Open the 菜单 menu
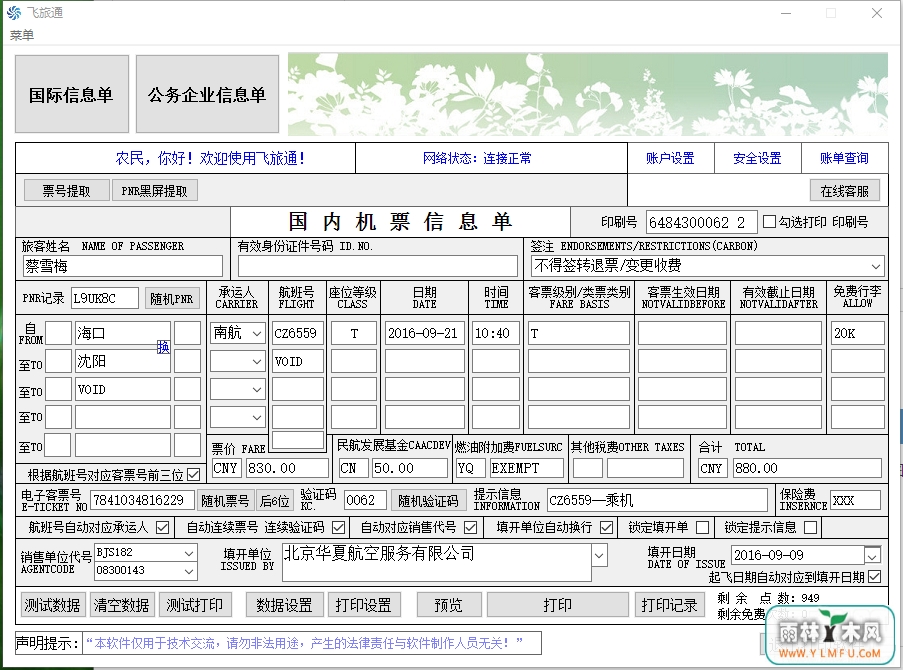The height and width of the screenshot is (670, 903). tap(22, 35)
